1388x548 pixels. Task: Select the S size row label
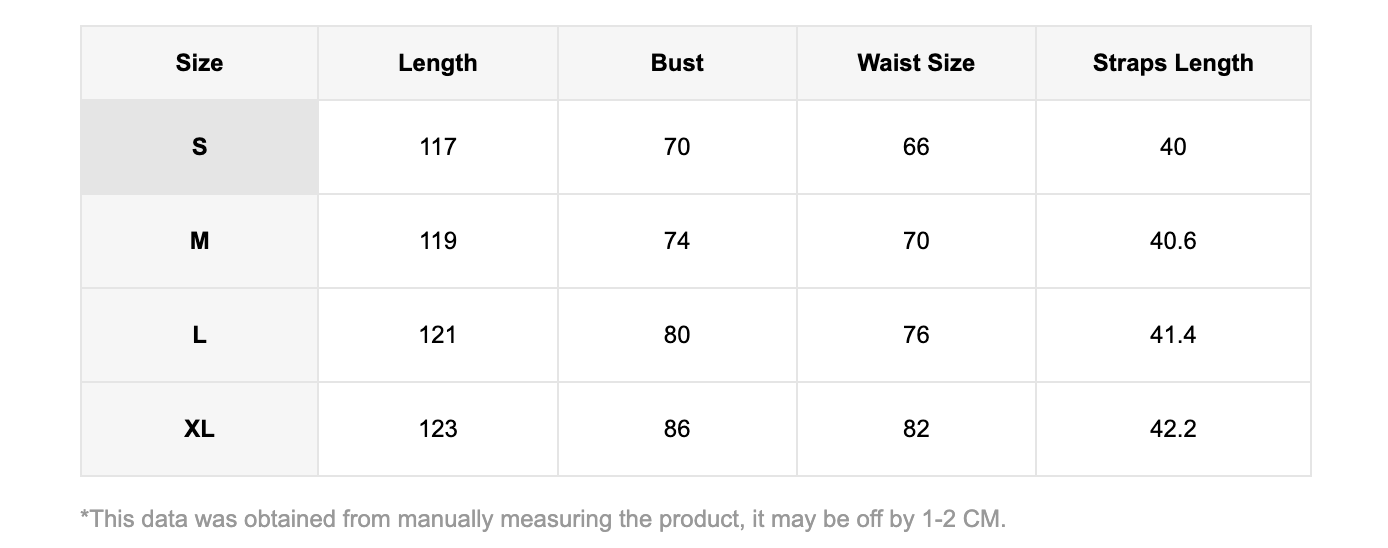pos(199,147)
